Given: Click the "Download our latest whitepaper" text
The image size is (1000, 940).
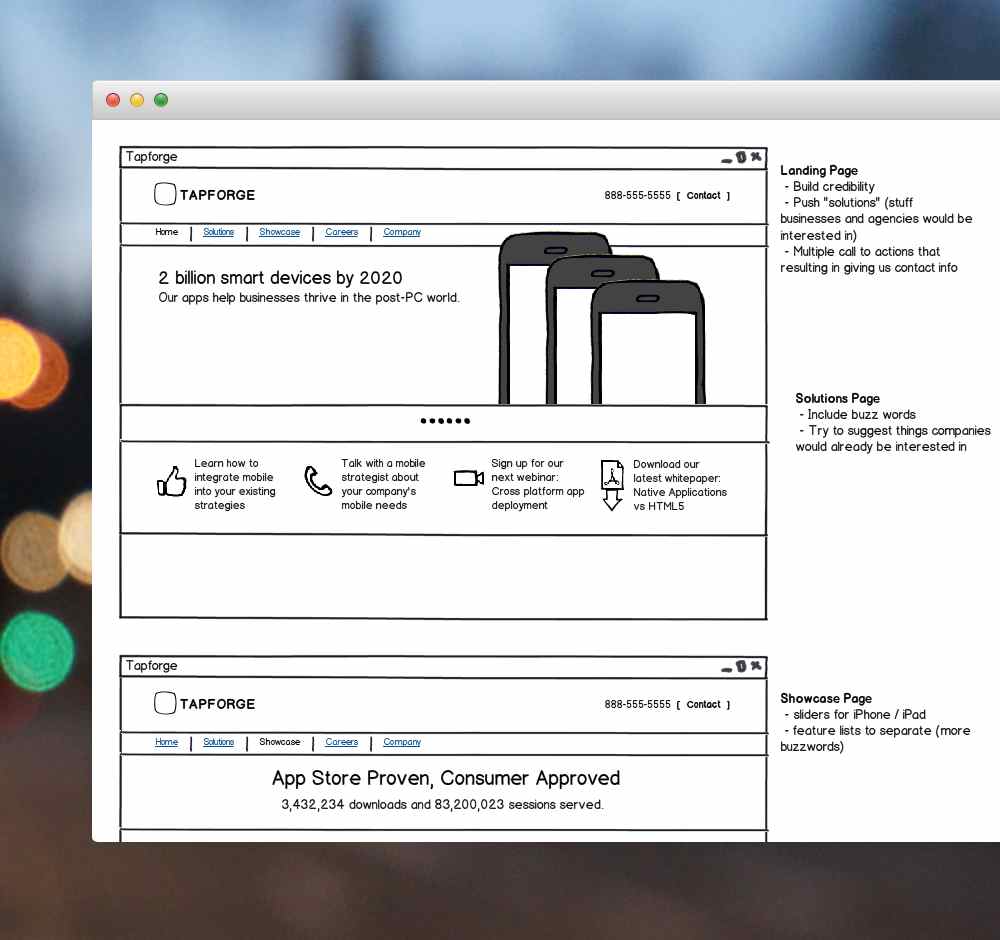Looking at the screenshot, I should pyautogui.click(x=680, y=485).
